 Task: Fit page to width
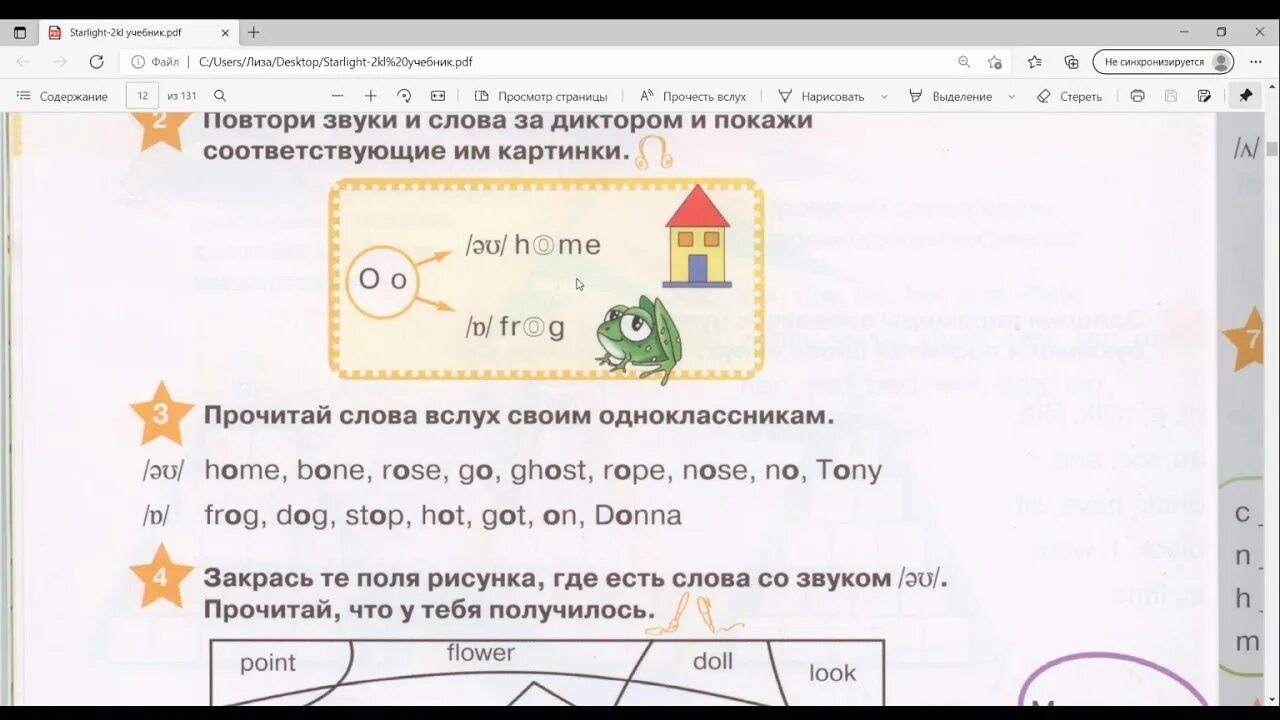438,96
